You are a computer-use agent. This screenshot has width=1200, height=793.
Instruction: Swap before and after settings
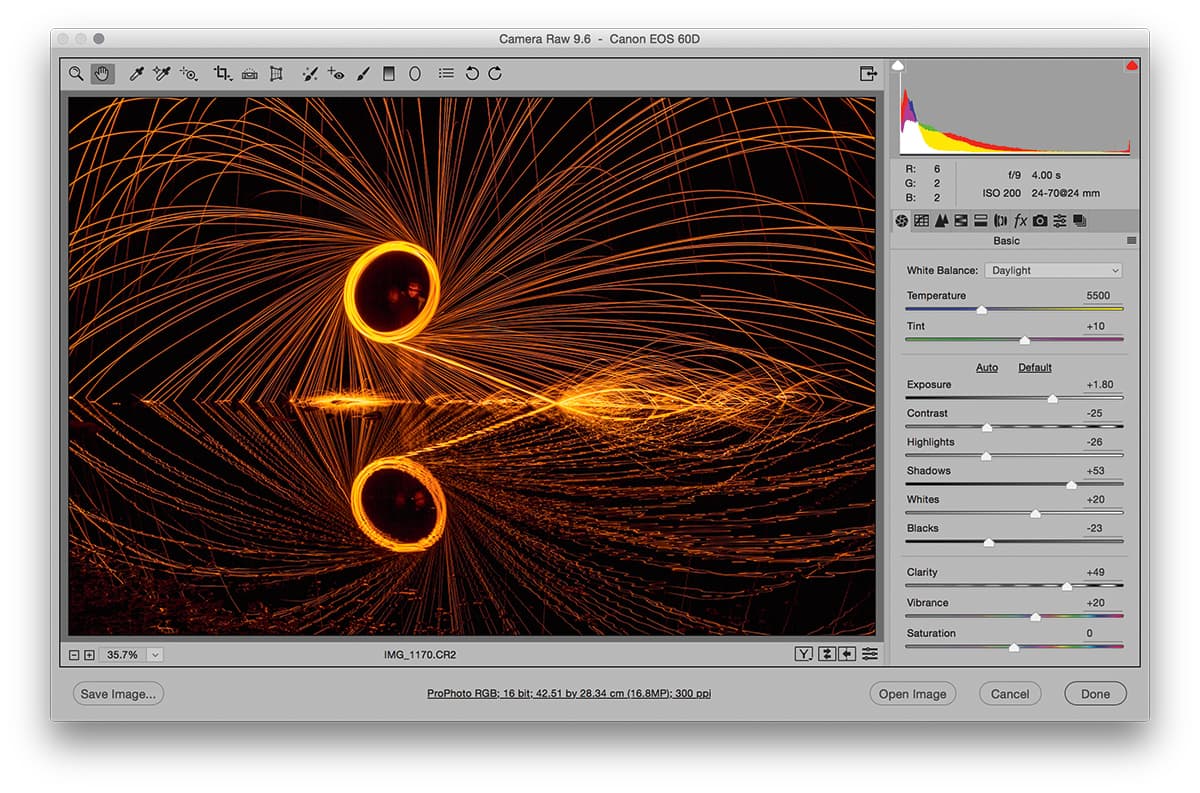tap(827, 654)
